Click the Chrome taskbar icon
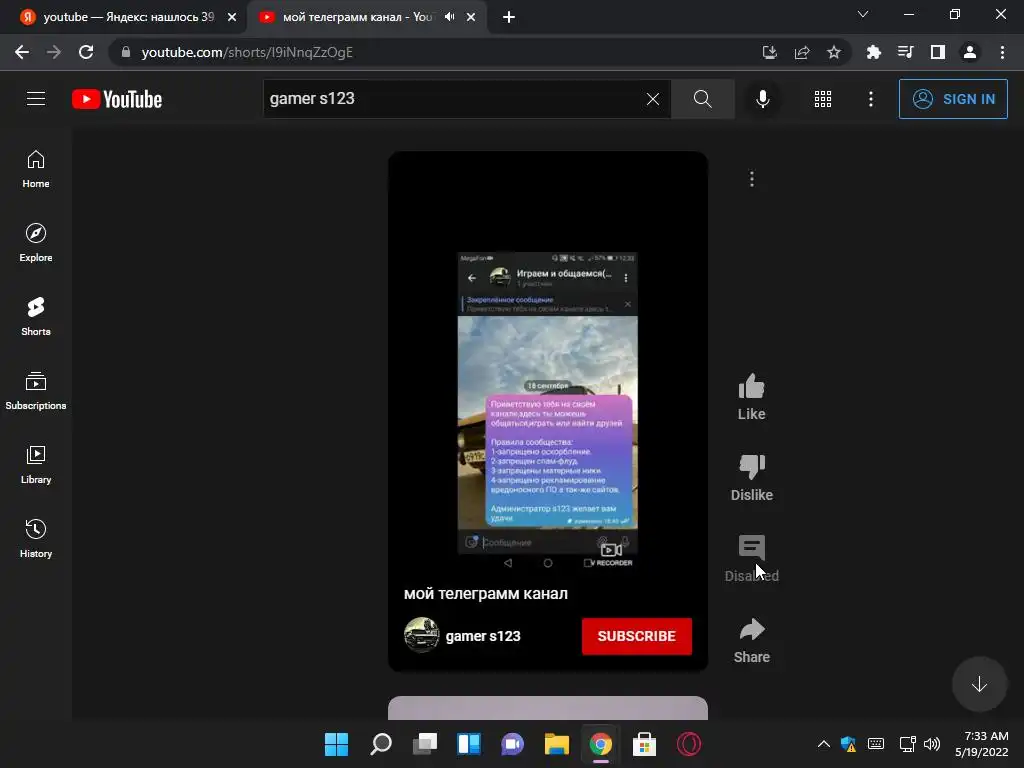The width and height of the screenshot is (1024, 768). tap(601, 744)
